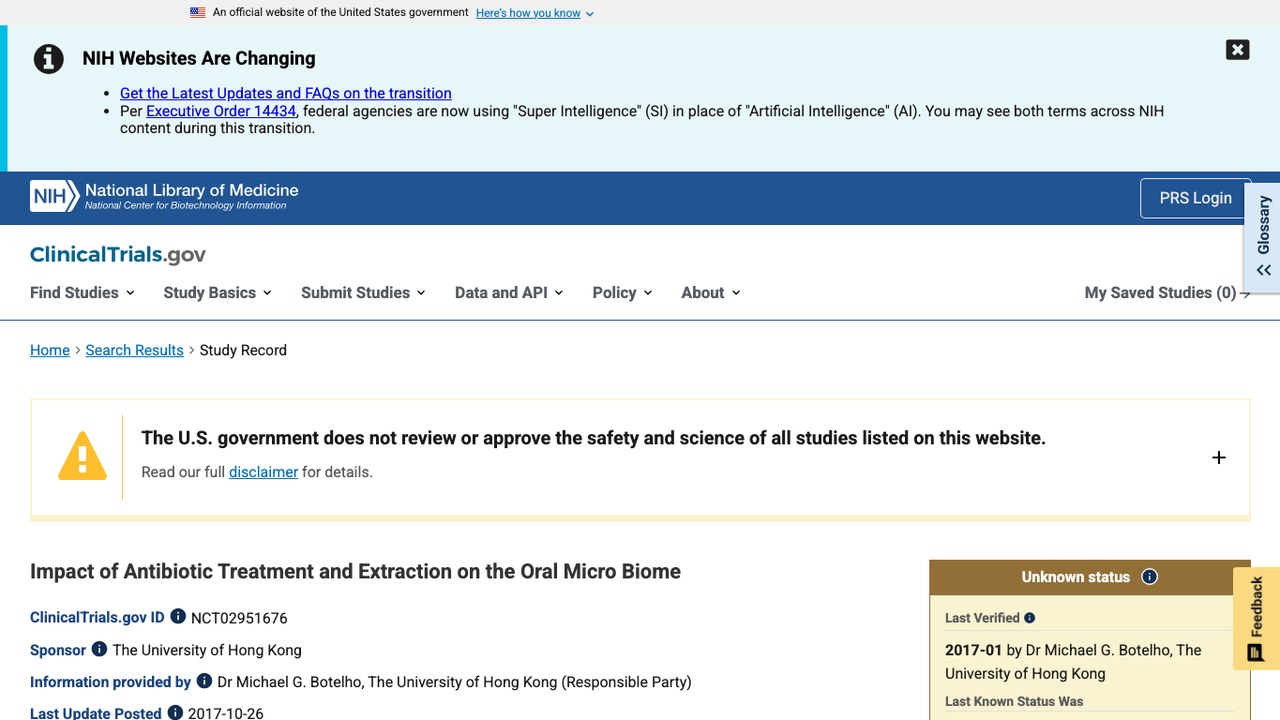Viewport: 1280px width, 720px height.
Task: Expand the disclaimer warning with plus icon
Action: 1218,458
